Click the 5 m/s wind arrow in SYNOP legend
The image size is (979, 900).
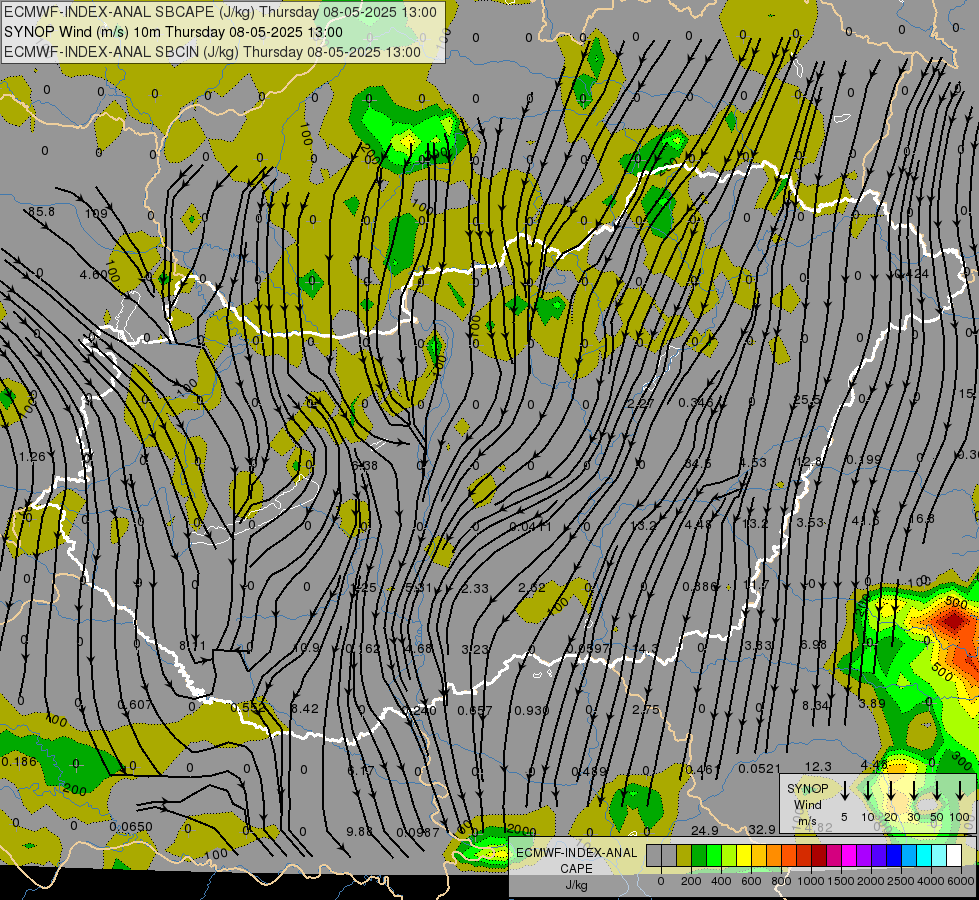pyautogui.click(x=844, y=790)
